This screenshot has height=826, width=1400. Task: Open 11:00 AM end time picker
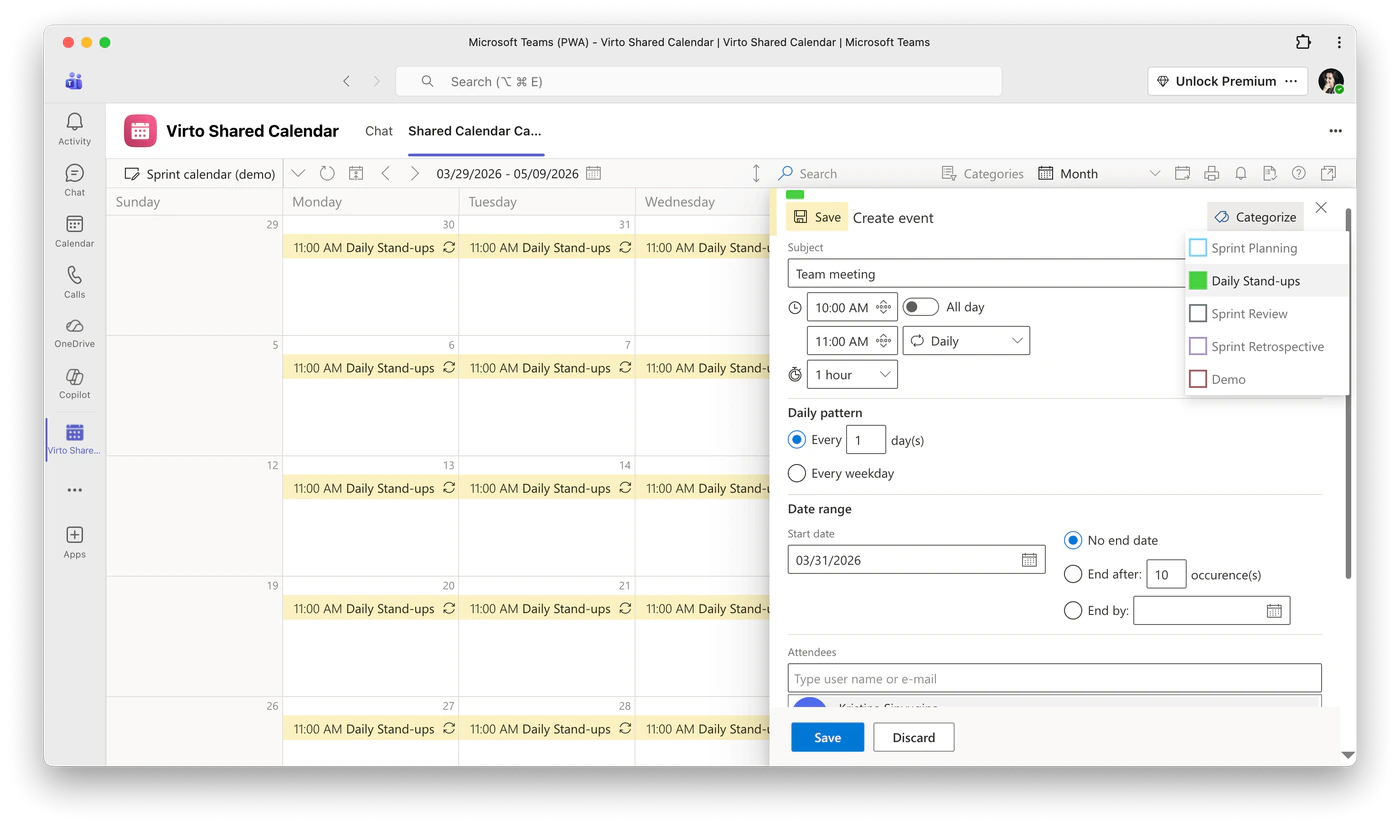tap(852, 341)
